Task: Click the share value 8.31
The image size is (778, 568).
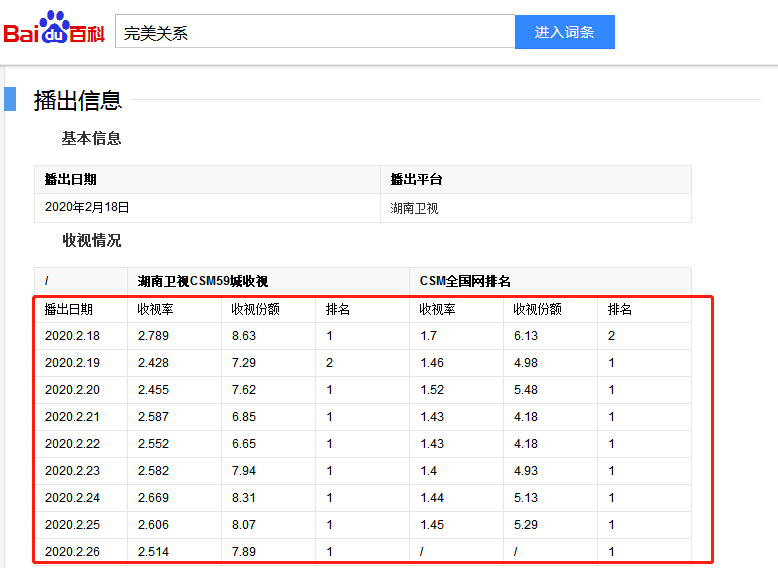Action: coord(244,498)
